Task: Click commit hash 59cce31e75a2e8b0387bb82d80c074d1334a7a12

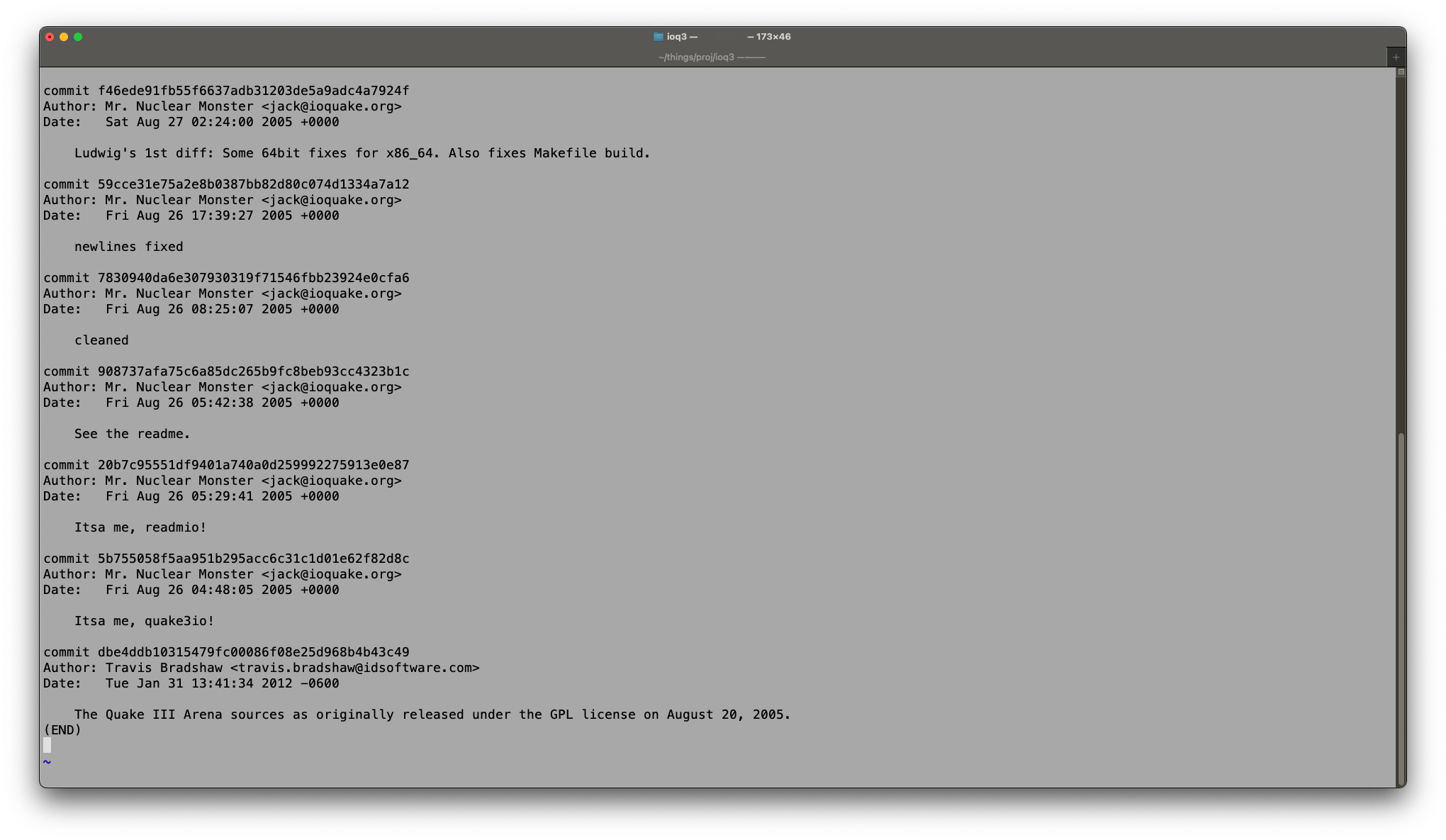Action: coord(253,184)
